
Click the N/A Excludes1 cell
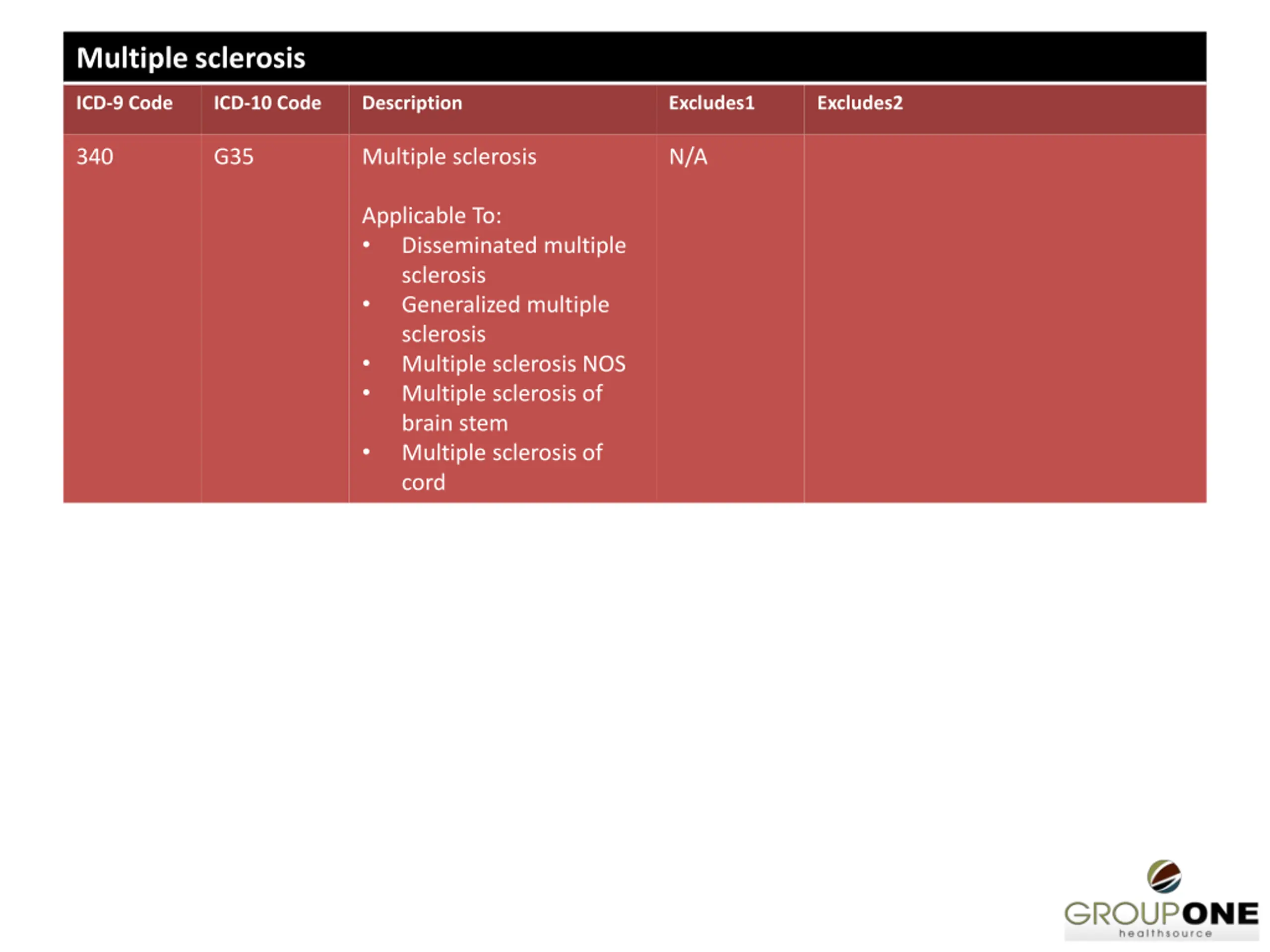point(730,318)
